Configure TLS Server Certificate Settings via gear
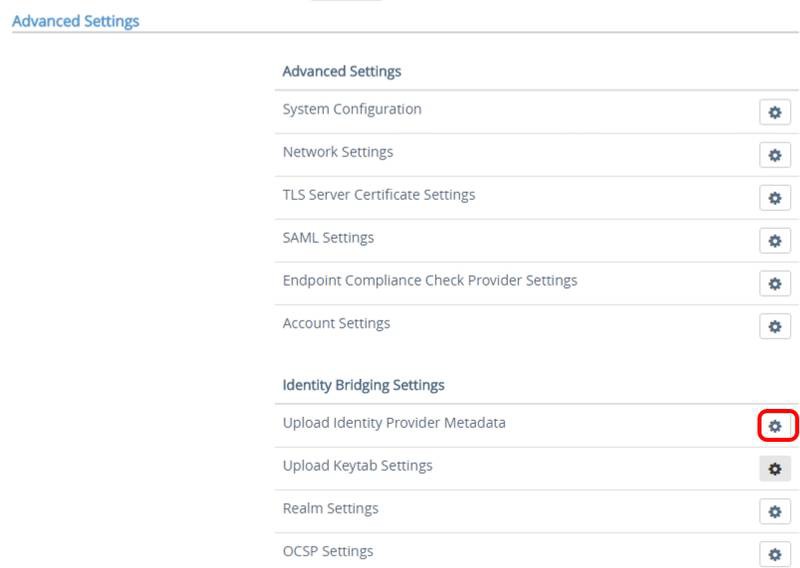The width and height of the screenshot is (800, 568). [x=774, y=198]
